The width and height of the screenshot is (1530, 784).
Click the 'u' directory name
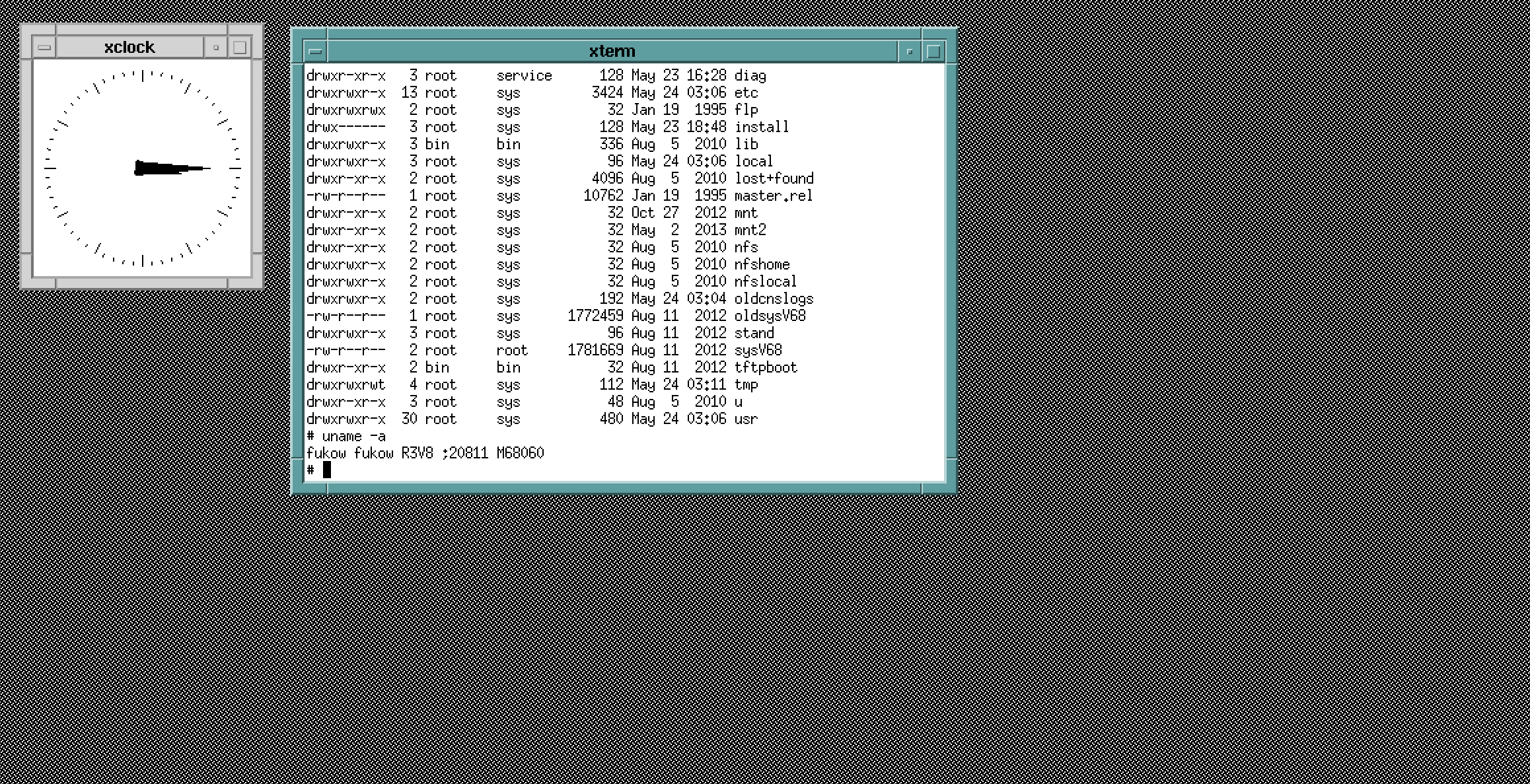pyautogui.click(x=739, y=402)
